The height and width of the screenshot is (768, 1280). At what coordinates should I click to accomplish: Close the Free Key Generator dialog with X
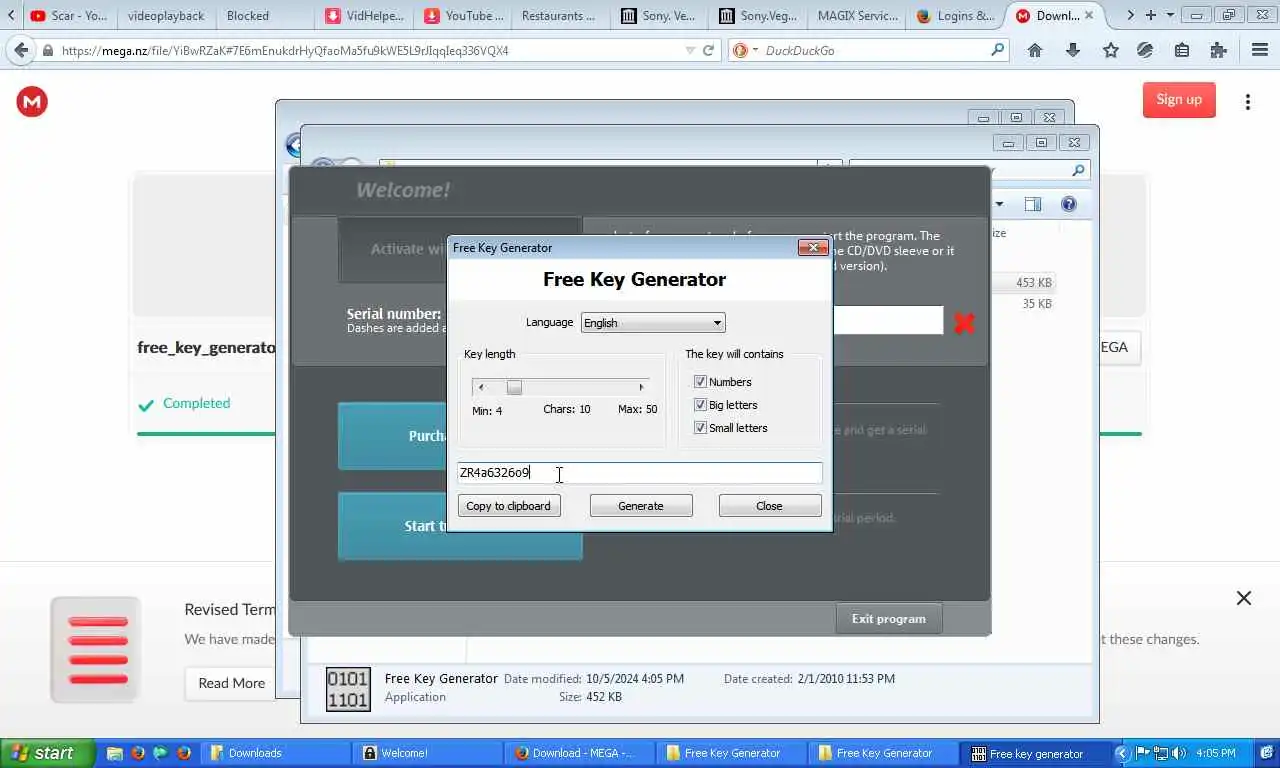pos(813,247)
